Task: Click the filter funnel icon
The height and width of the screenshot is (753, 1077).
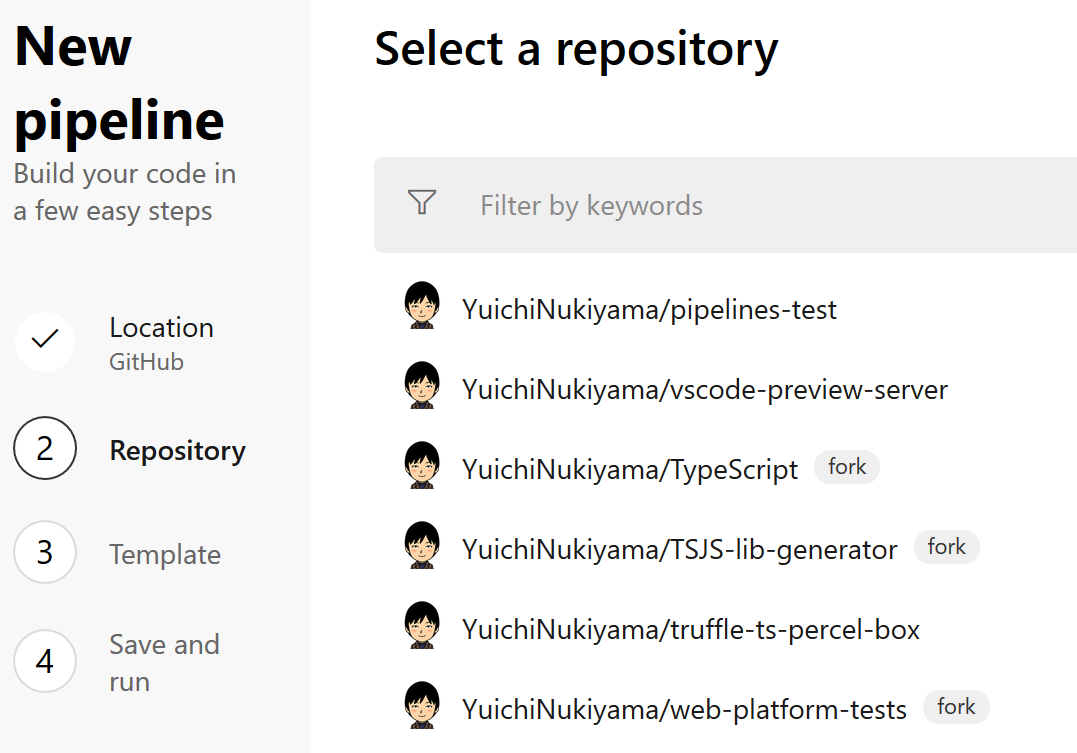Action: pyautogui.click(x=422, y=204)
